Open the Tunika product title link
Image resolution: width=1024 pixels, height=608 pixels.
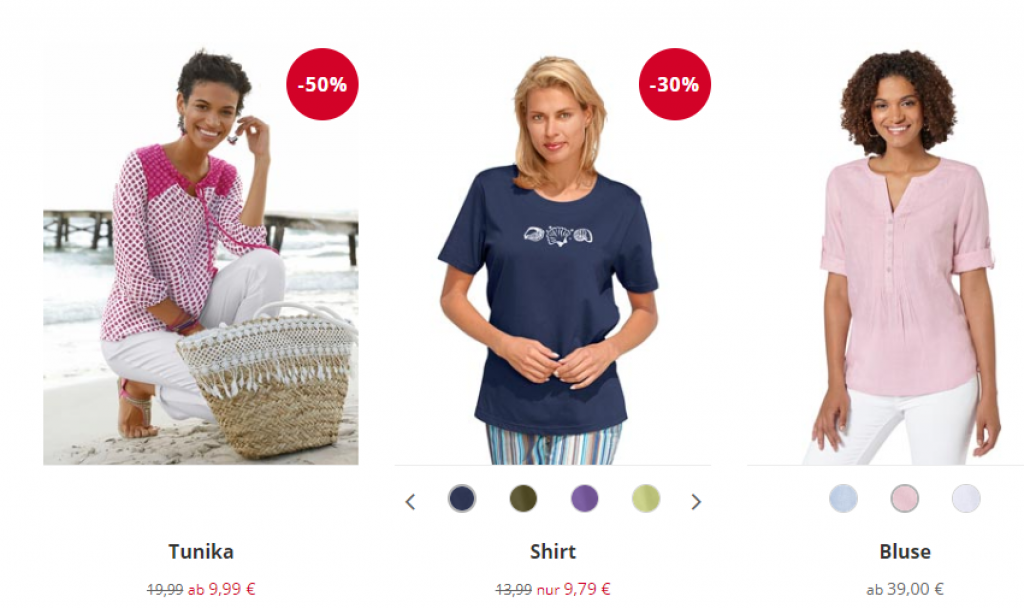(x=201, y=552)
